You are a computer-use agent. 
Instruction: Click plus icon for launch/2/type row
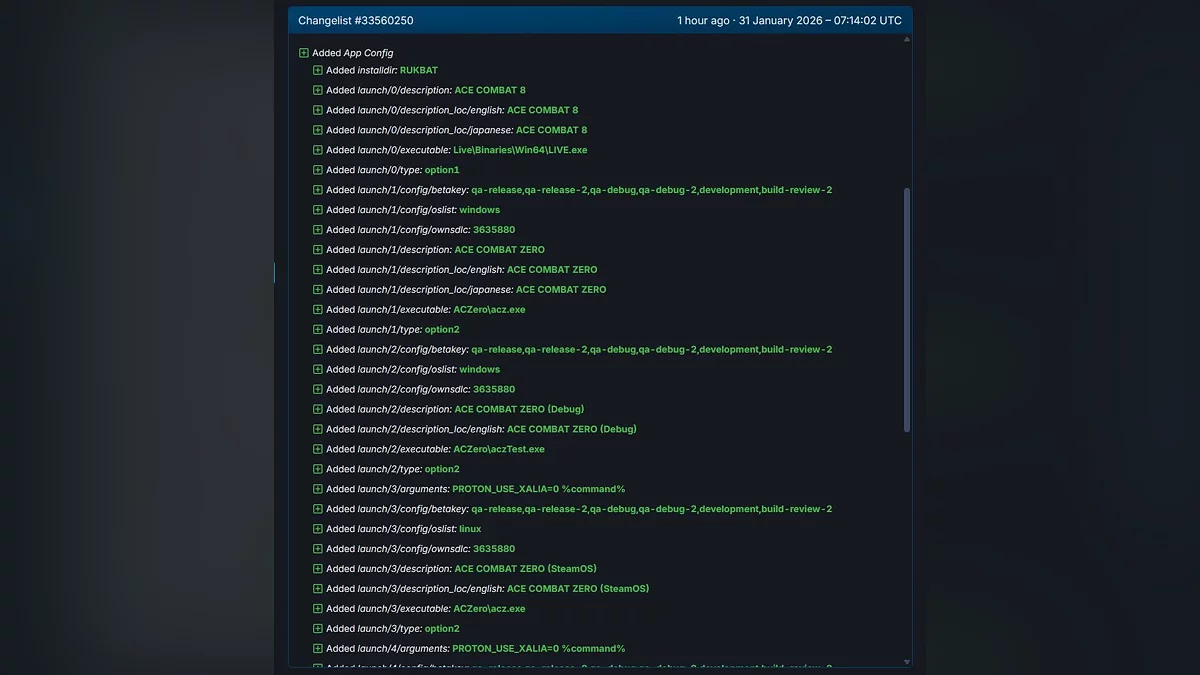(x=318, y=470)
